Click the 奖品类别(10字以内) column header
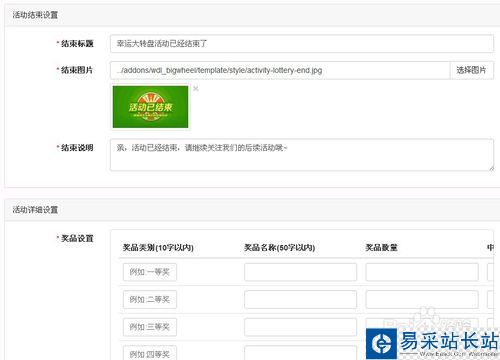The image size is (500, 360). tap(158, 248)
